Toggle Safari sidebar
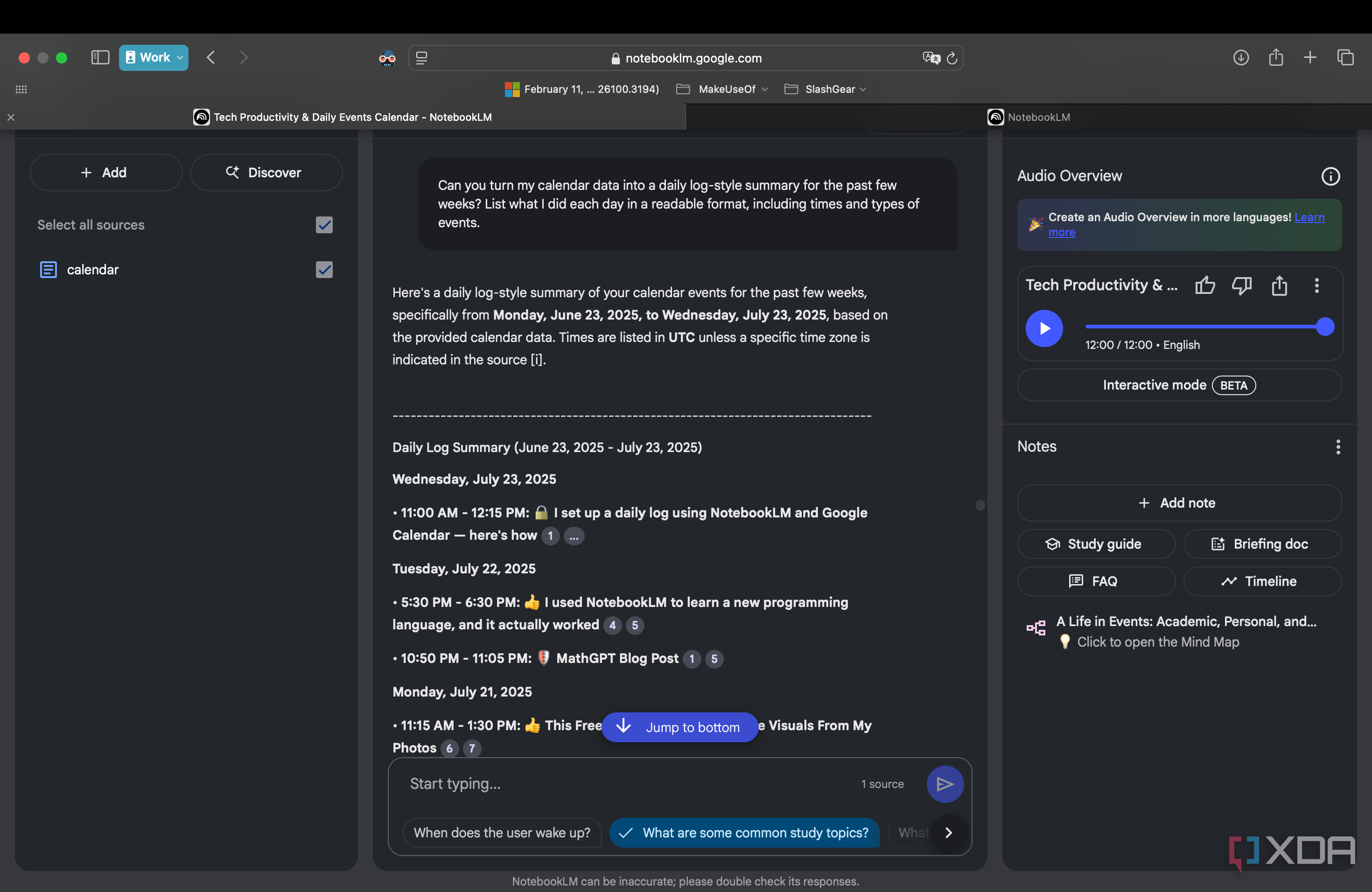Image resolution: width=1372 pixels, height=892 pixels. 100,58
